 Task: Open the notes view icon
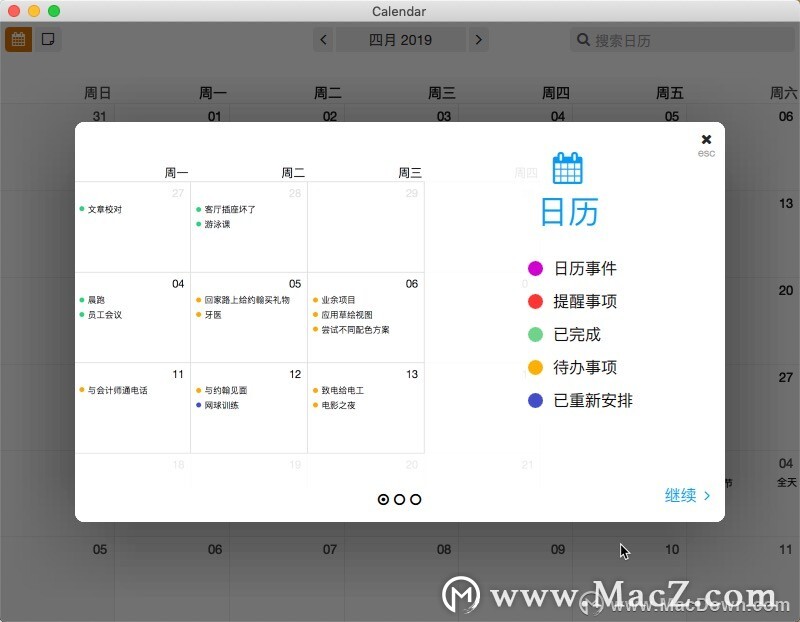click(48, 39)
